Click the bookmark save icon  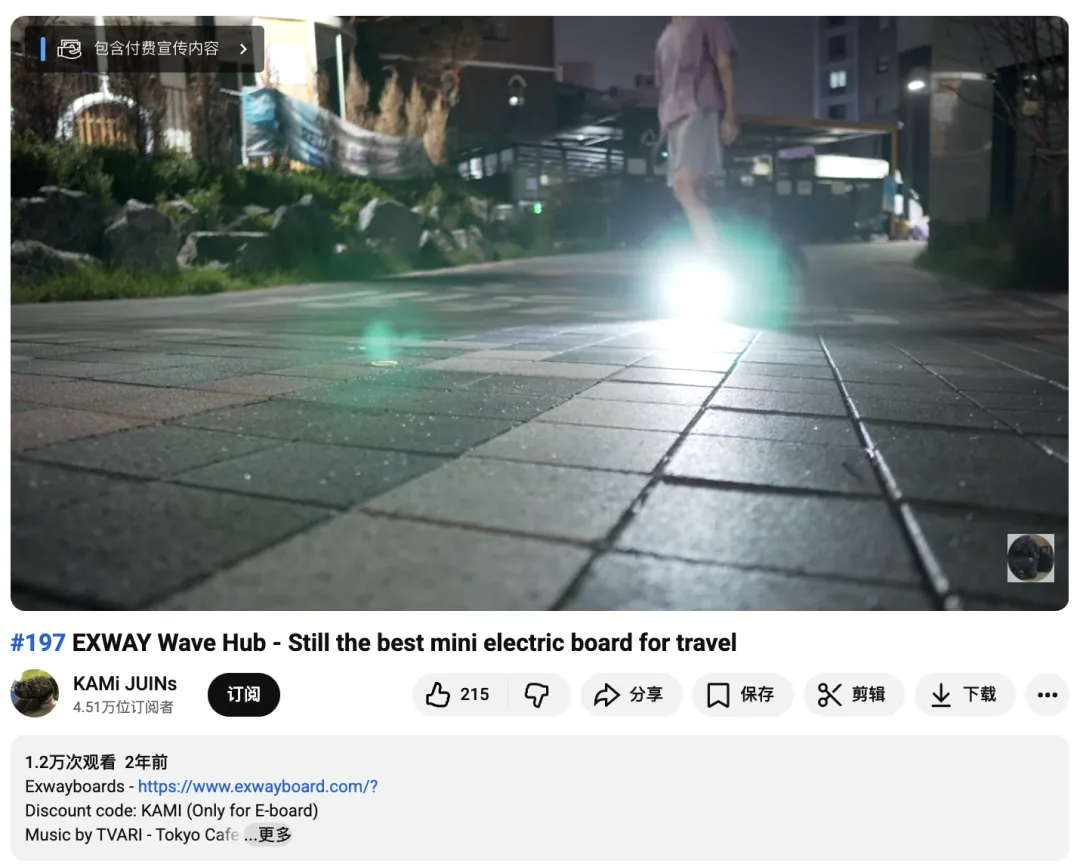718,695
